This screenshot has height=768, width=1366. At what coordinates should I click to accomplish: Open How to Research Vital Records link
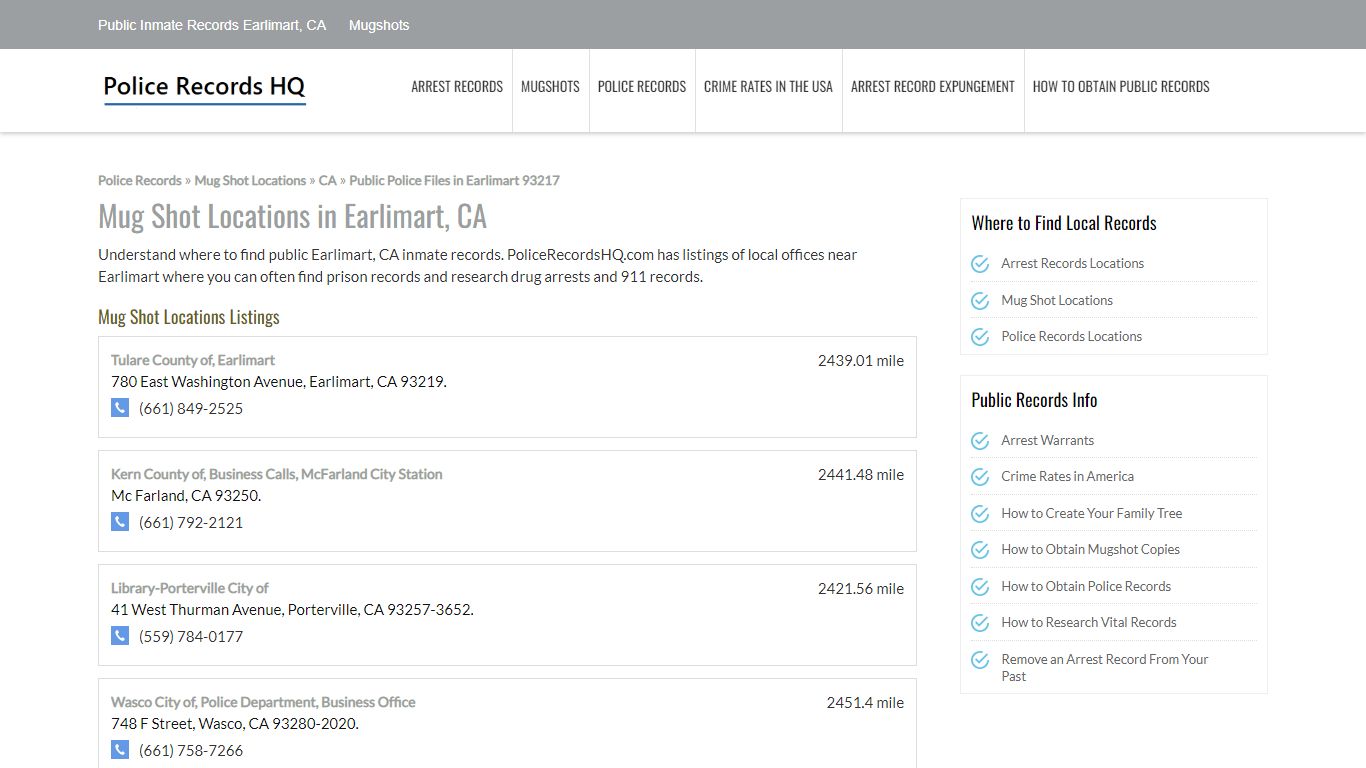tap(1089, 622)
